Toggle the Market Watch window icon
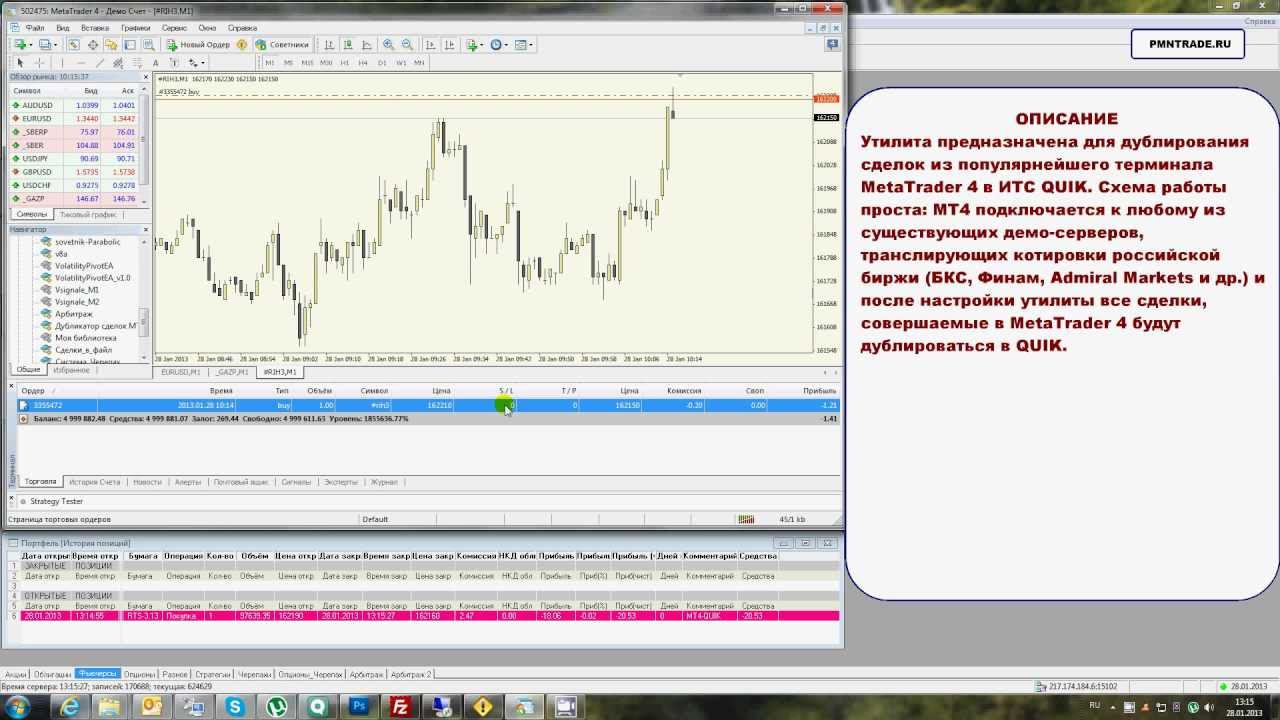Image resolution: width=1280 pixels, height=720 pixels. 74,44
